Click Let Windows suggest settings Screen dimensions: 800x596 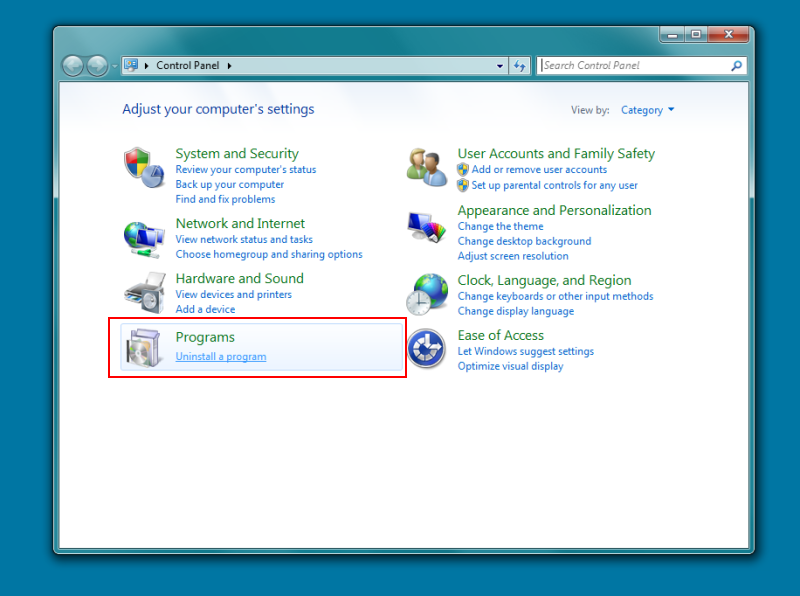526,351
